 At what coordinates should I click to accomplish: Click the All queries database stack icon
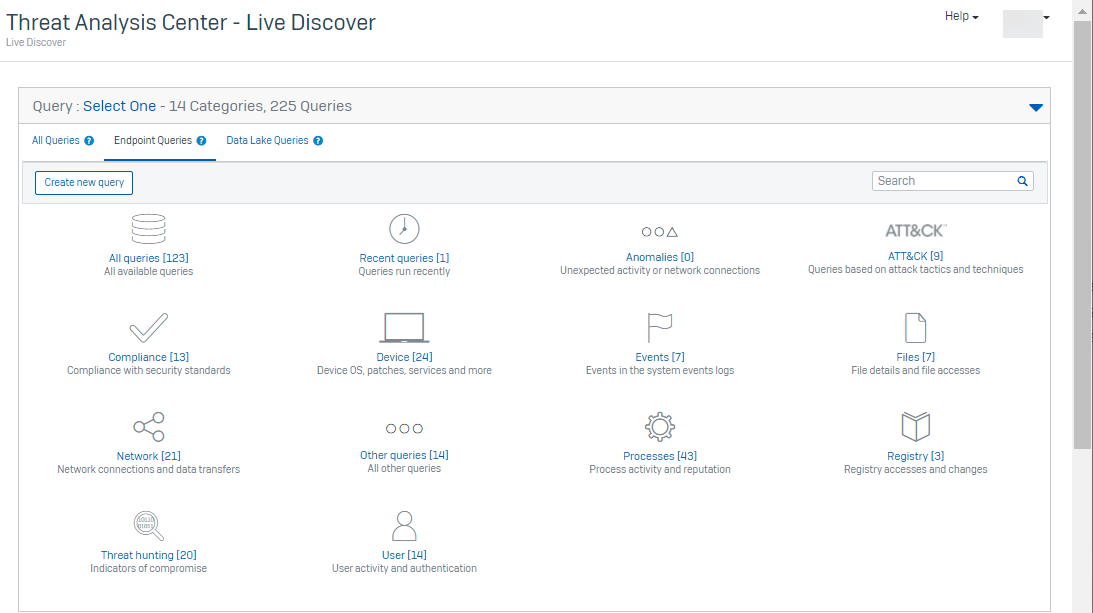tap(148, 230)
